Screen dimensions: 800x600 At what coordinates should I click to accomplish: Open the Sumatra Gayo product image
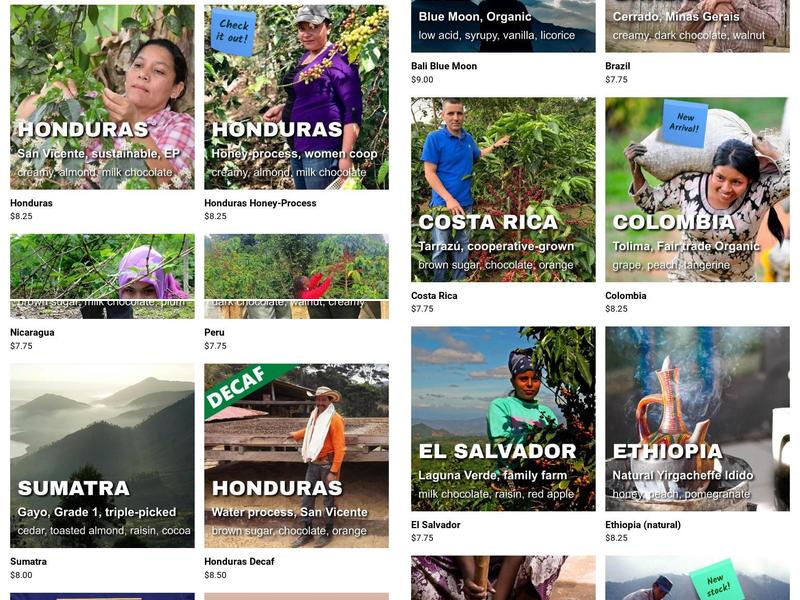102,456
